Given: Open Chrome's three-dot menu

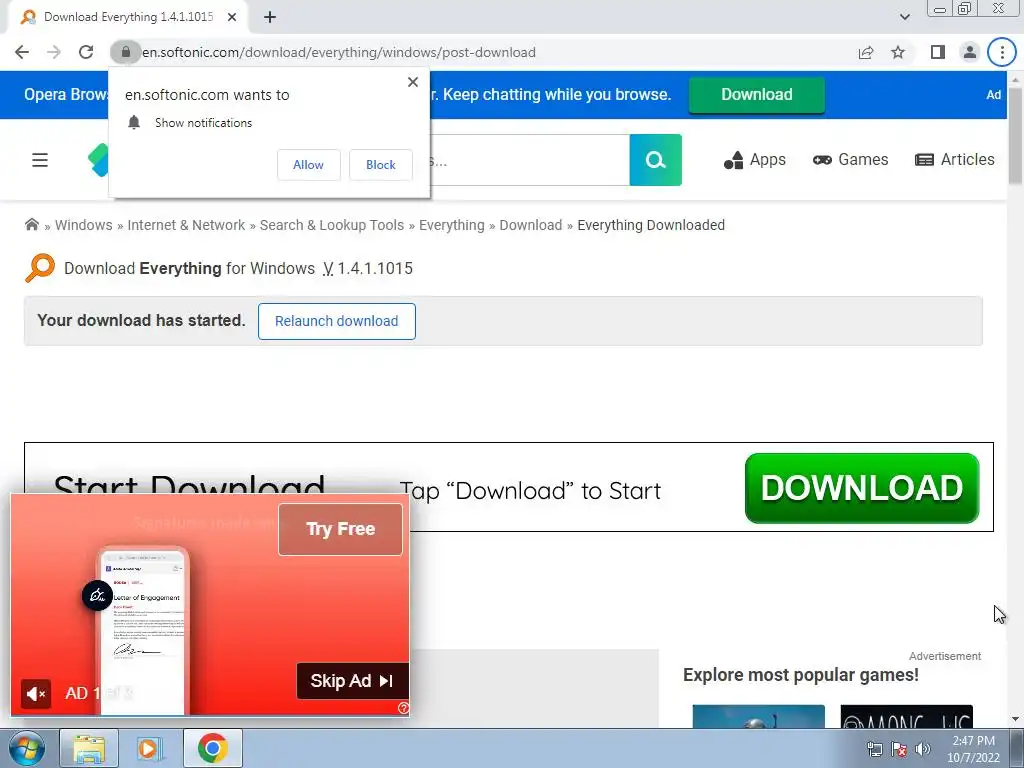Looking at the screenshot, I should pyautogui.click(x=1002, y=52).
